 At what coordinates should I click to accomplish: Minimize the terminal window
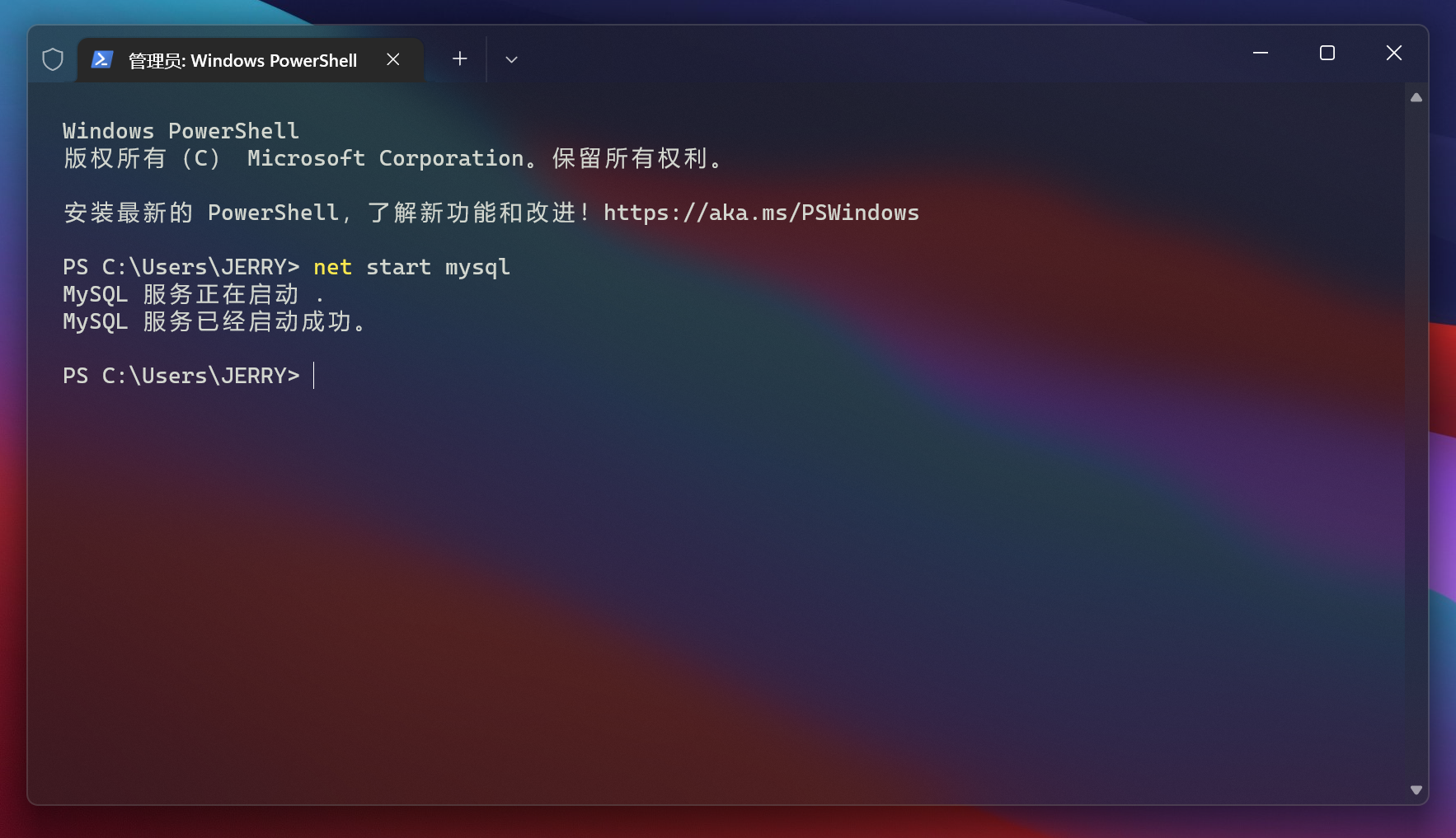(x=1260, y=53)
